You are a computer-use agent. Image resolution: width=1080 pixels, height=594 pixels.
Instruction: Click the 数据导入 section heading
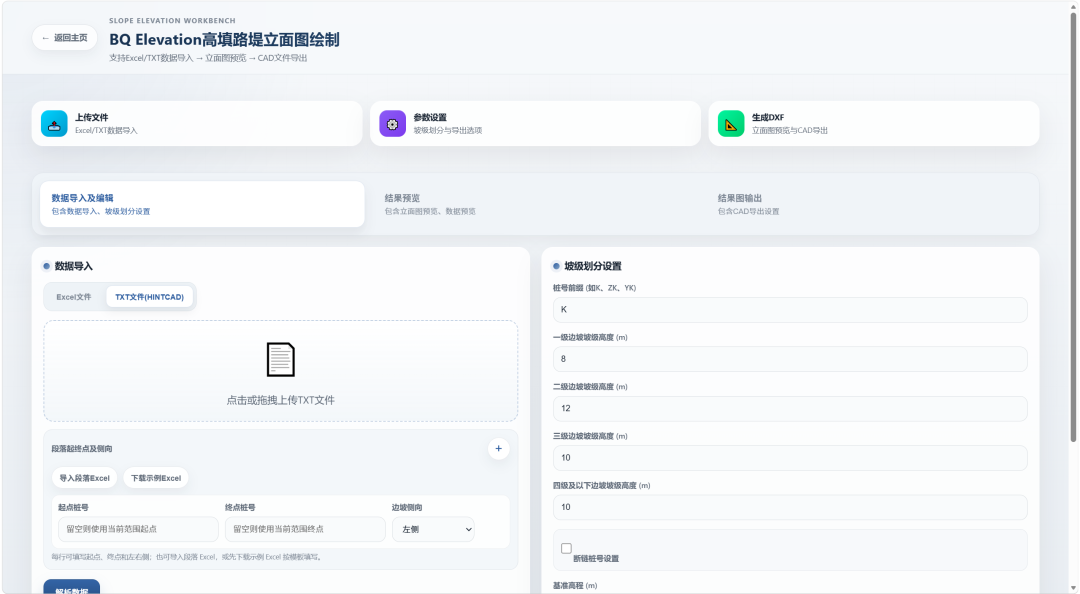[x=74, y=266]
